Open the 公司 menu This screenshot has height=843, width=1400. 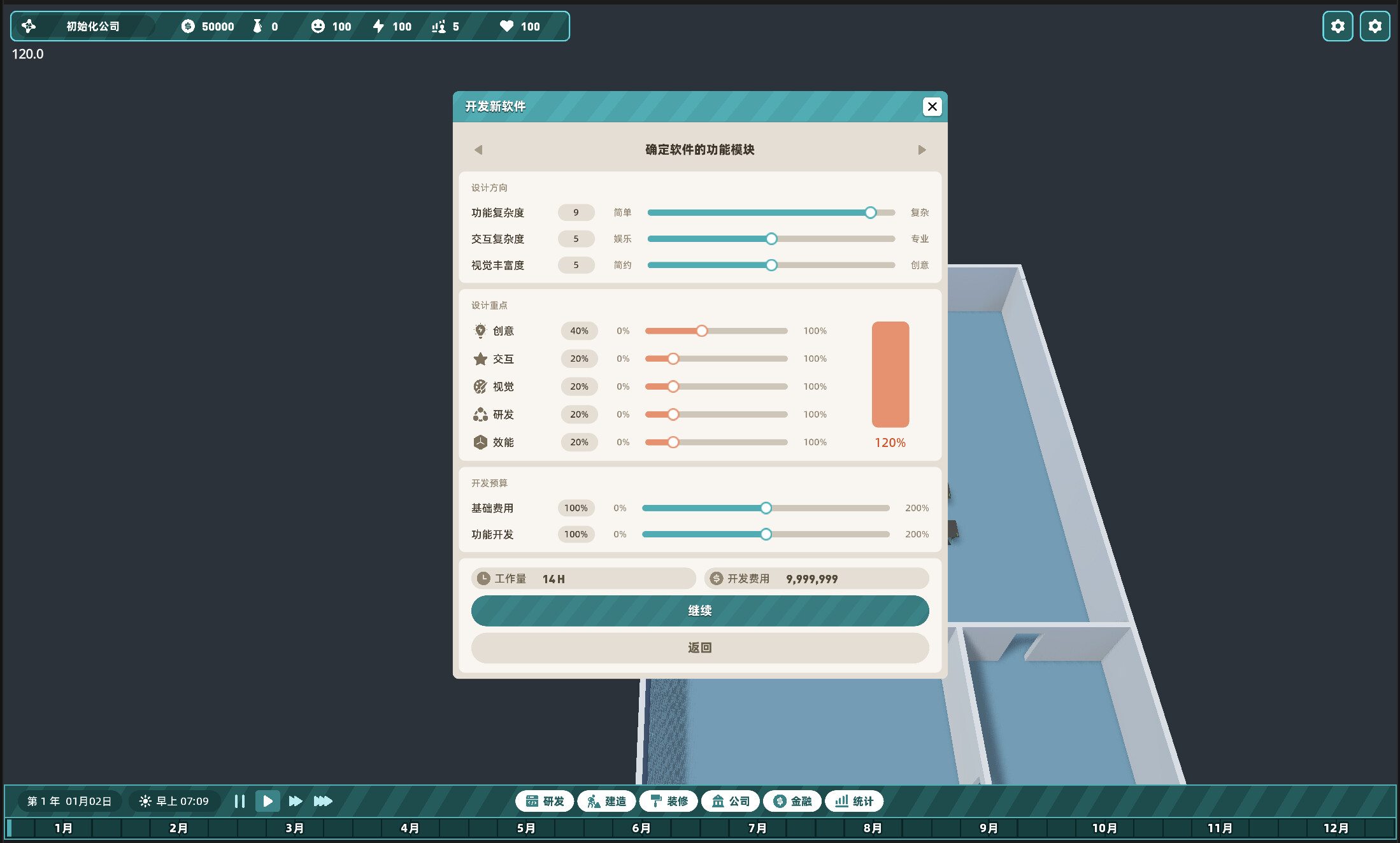click(x=731, y=801)
